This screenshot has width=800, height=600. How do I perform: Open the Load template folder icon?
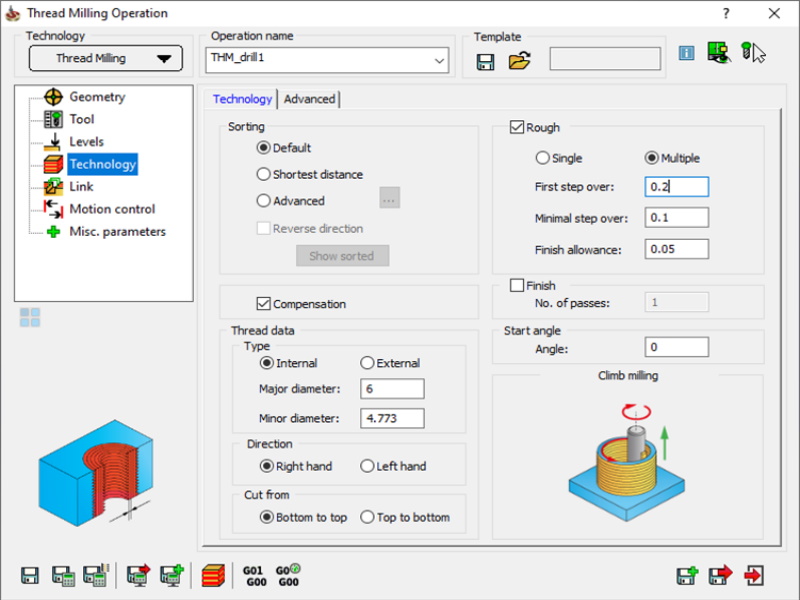pyautogui.click(x=518, y=61)
